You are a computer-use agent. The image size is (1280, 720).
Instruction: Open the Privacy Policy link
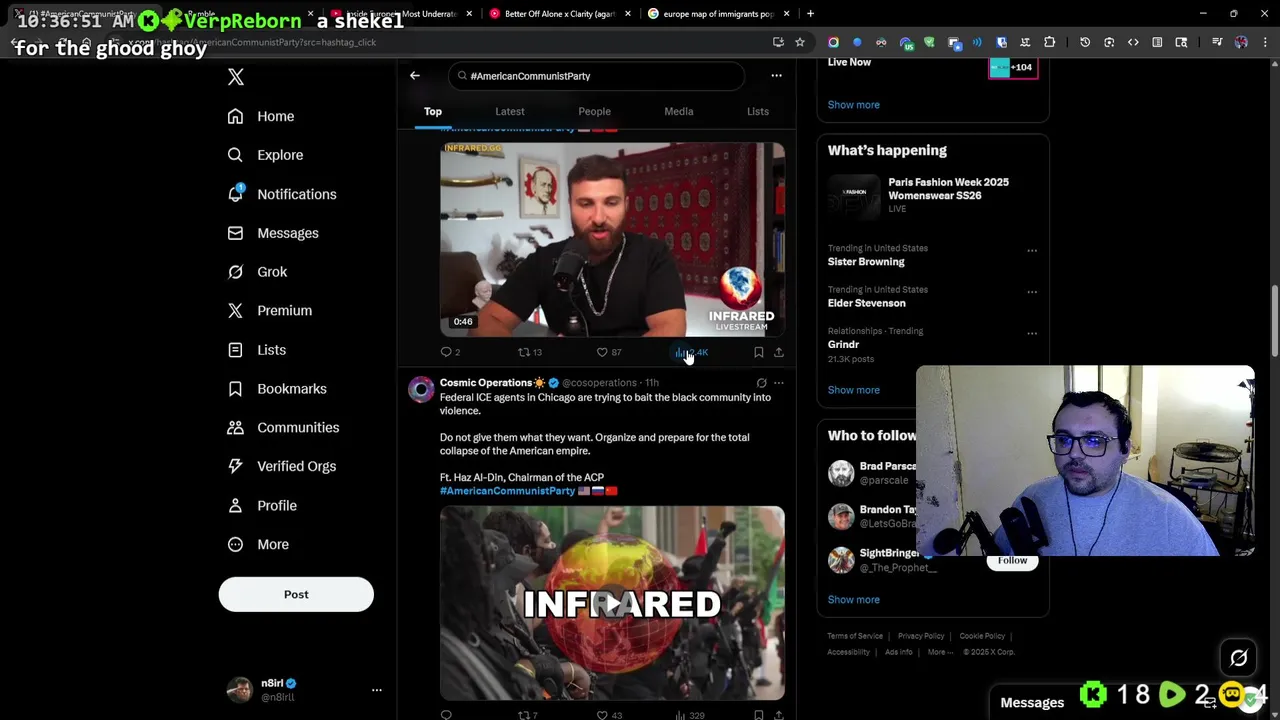pyautogui.click(x=921, y=636)
